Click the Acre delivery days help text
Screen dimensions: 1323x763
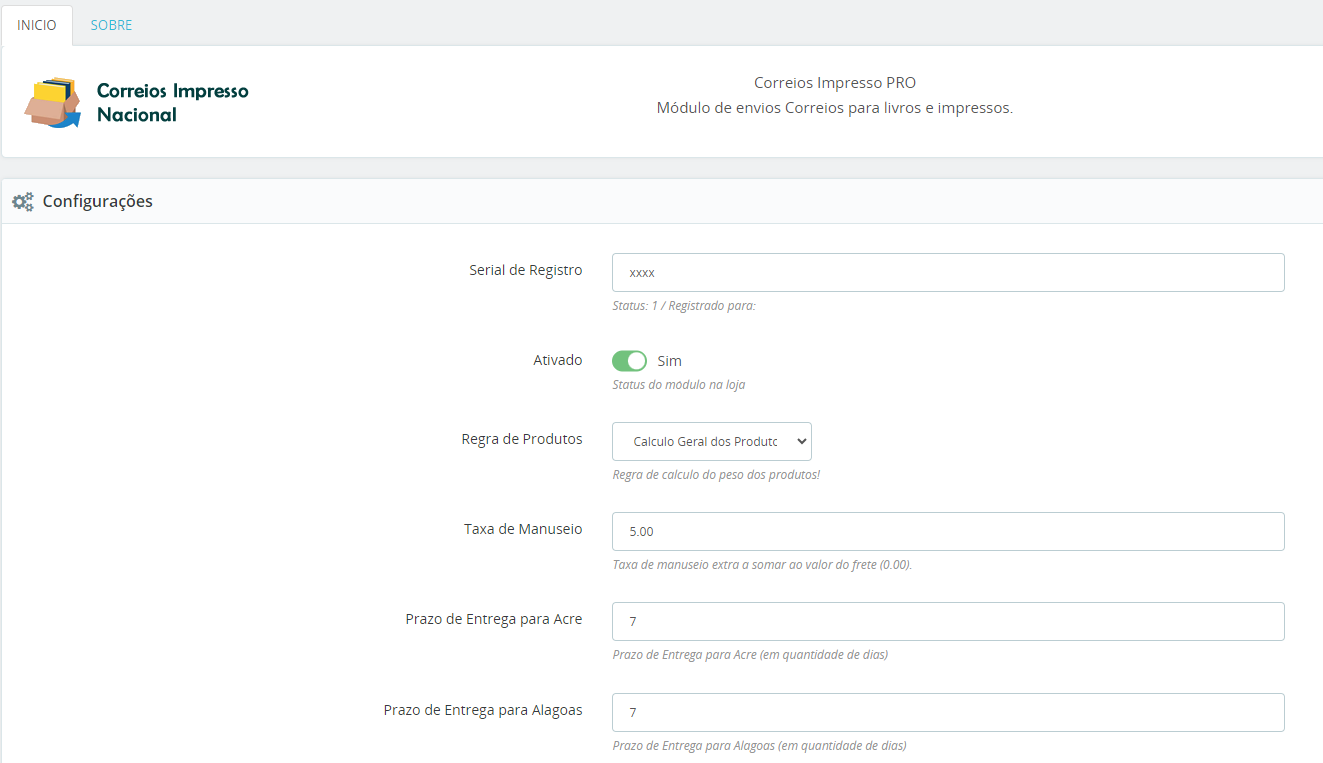[x=750, y=655]
